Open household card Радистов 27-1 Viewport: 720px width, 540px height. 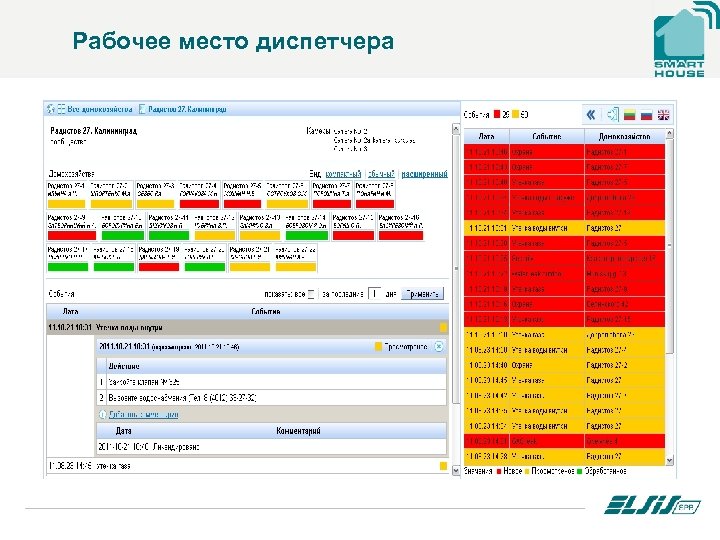pos(67,196)
